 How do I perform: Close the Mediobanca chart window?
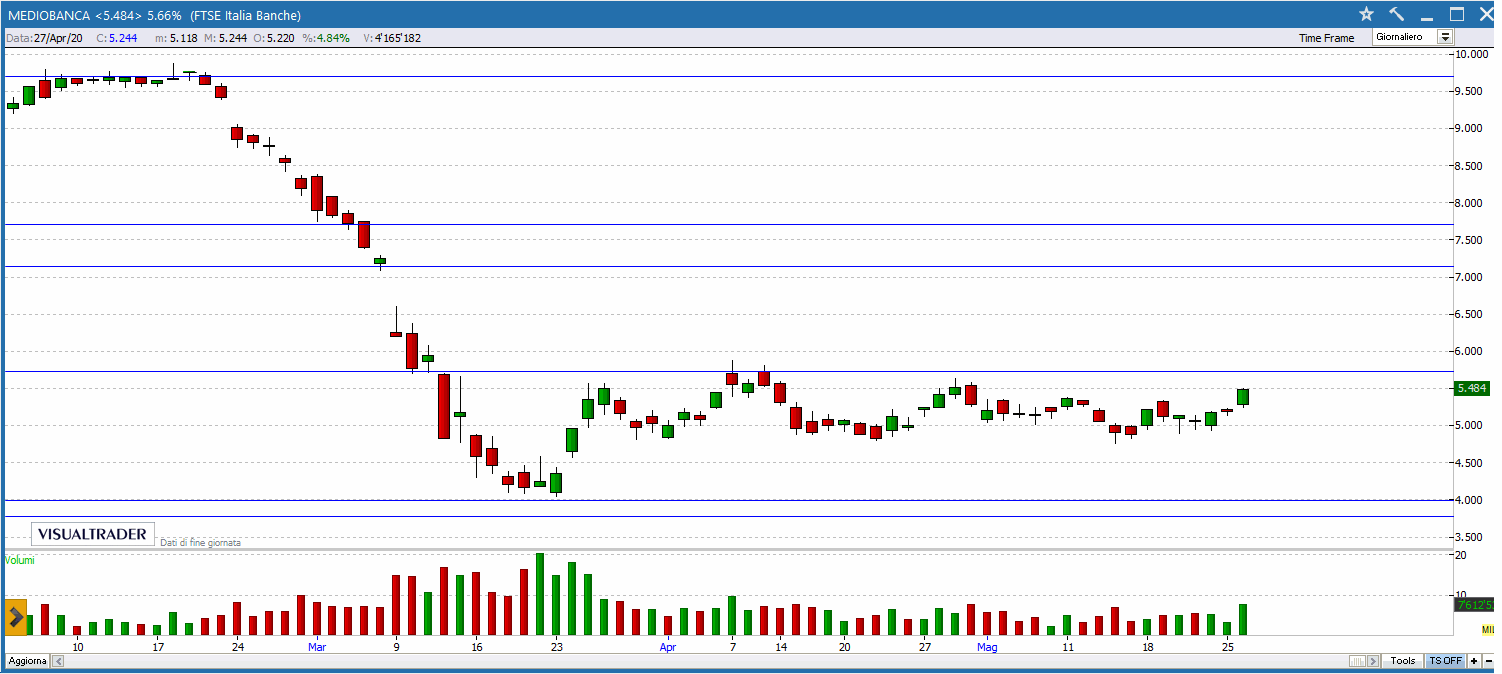1485,14
